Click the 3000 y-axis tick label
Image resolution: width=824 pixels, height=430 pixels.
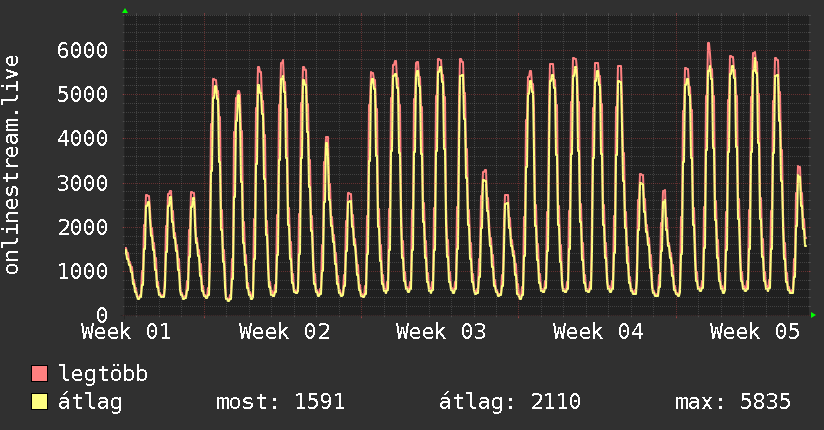click(x=83, y=183)
